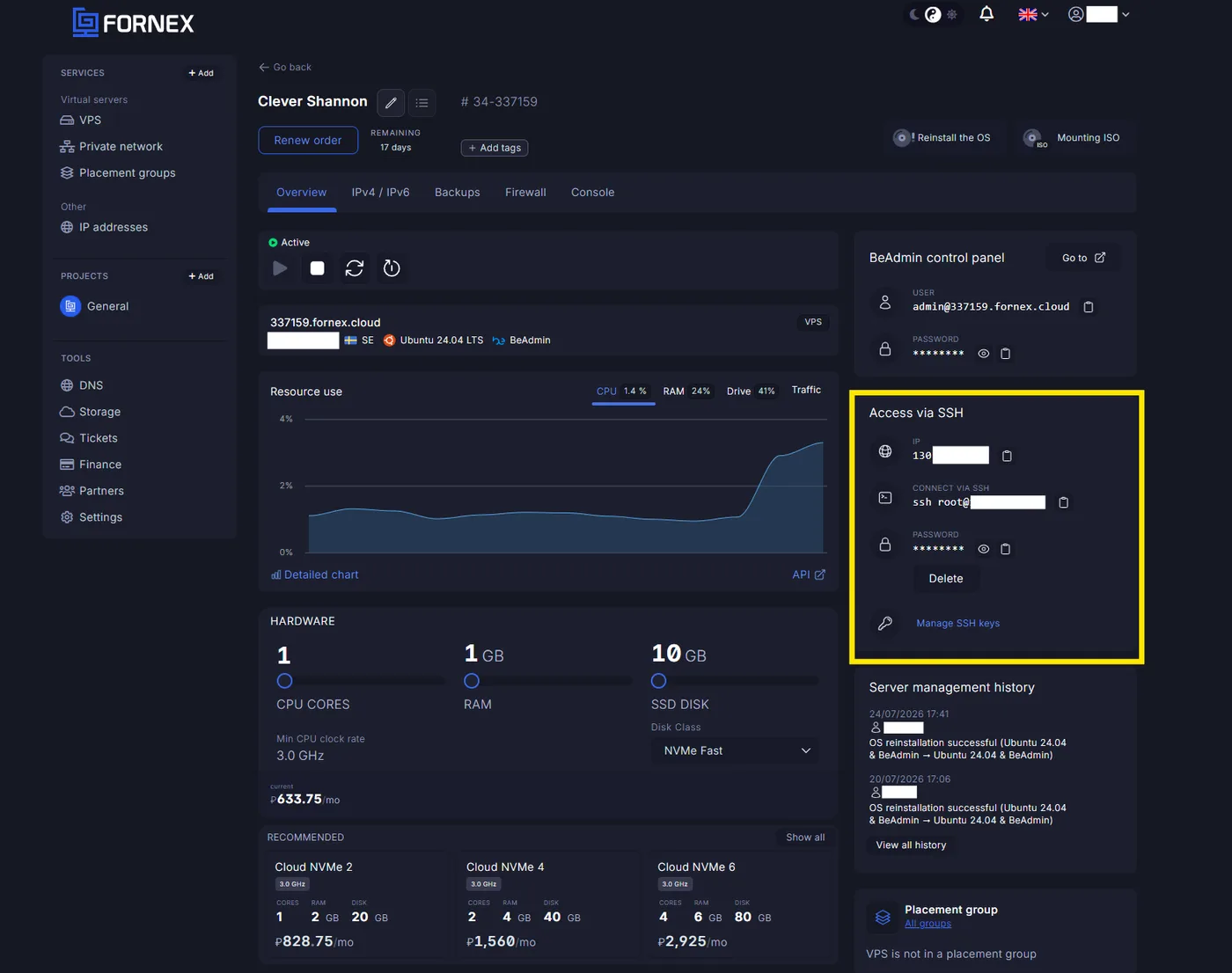This screenshot has width=1232, height=973.
Task: Open the list icon next to server name
Action: point(422,103)
